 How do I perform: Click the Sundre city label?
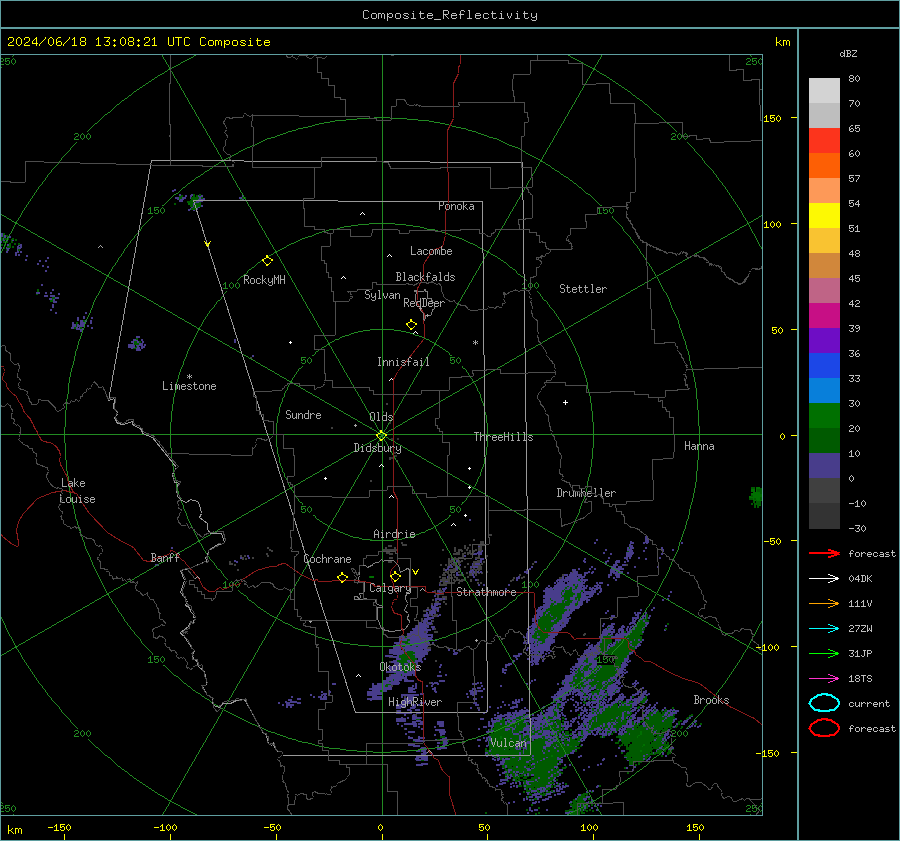tap(303, 414)
